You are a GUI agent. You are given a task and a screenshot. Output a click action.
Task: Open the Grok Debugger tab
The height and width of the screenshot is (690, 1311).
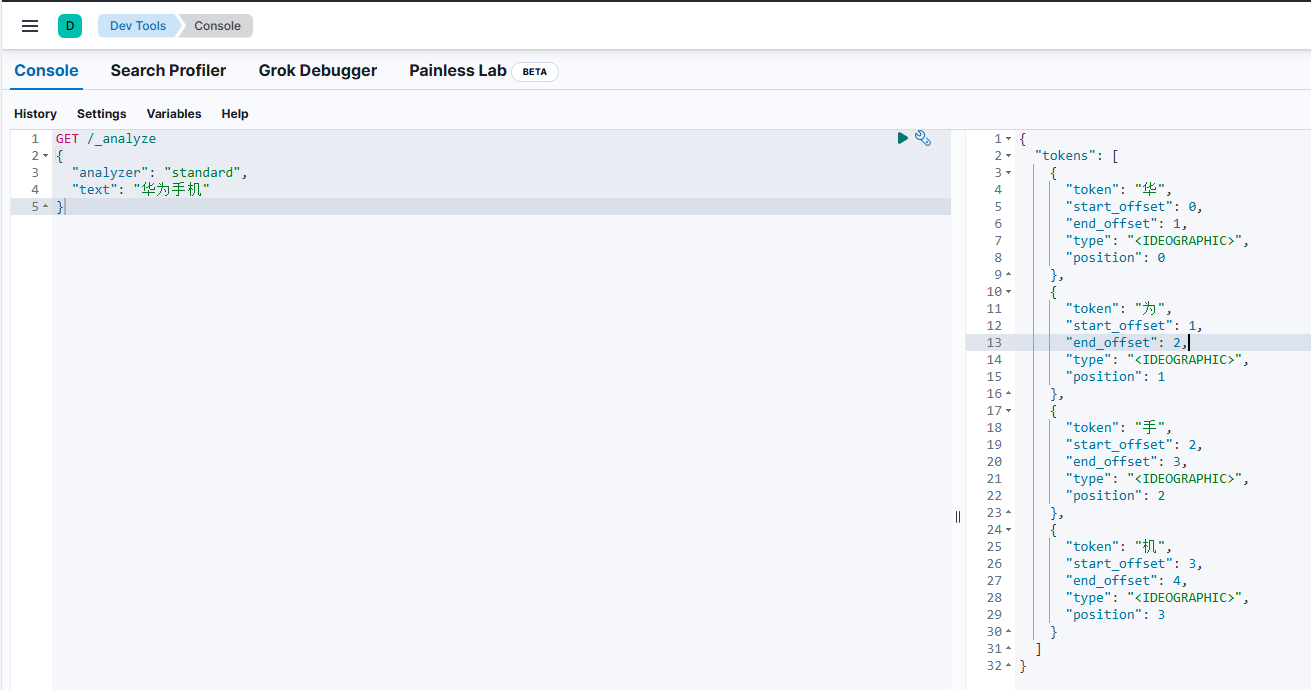click(317, 70)
